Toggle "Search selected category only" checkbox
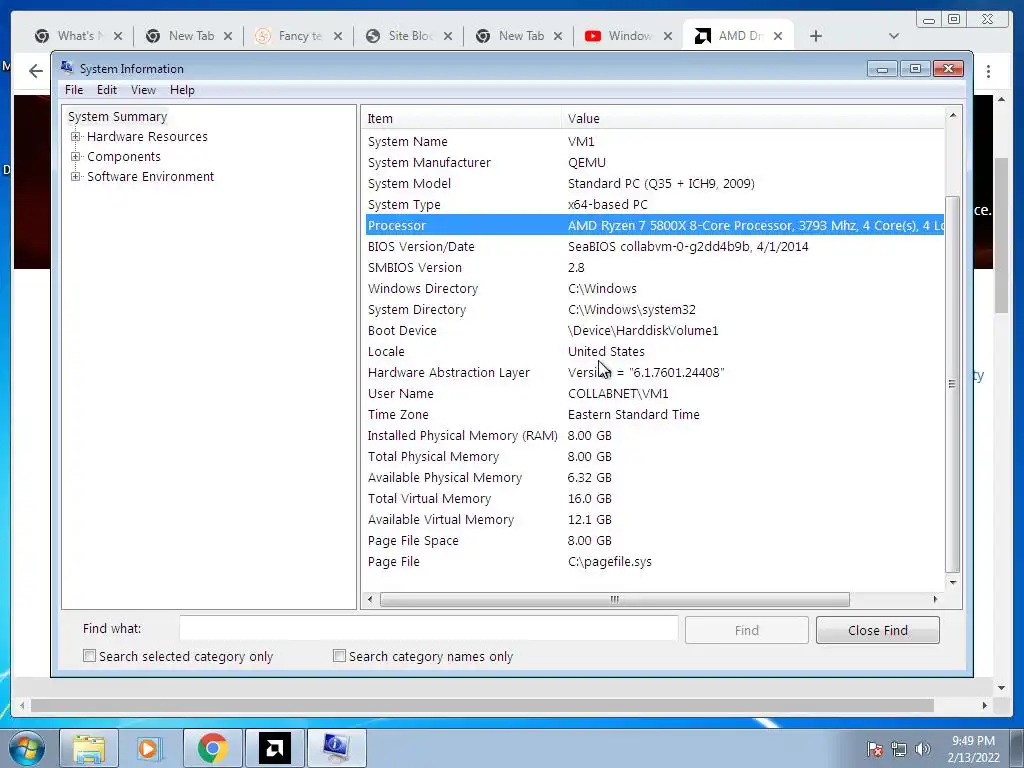This screenshot has width=1024, height=768. 89,656
